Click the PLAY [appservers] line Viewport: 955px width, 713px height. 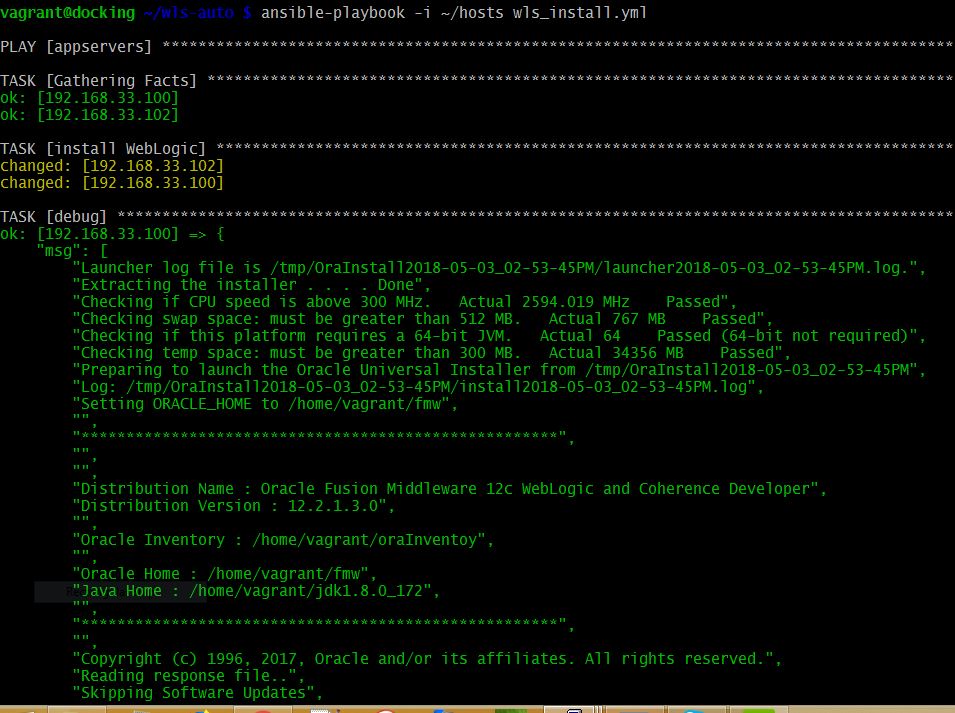[x=75, y=45]
